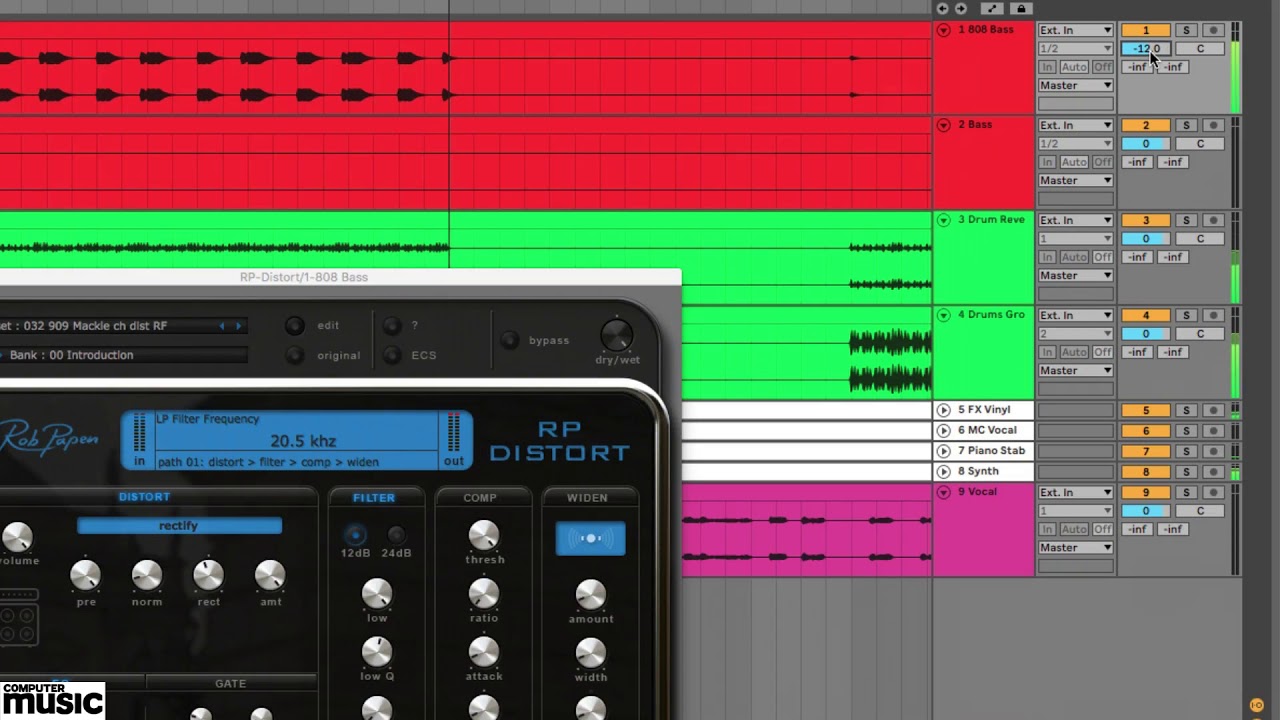Expand the 7 Piano Stab track
Image resolution: width=1280 pixels, height=720 pixels.
pos(943,451)
